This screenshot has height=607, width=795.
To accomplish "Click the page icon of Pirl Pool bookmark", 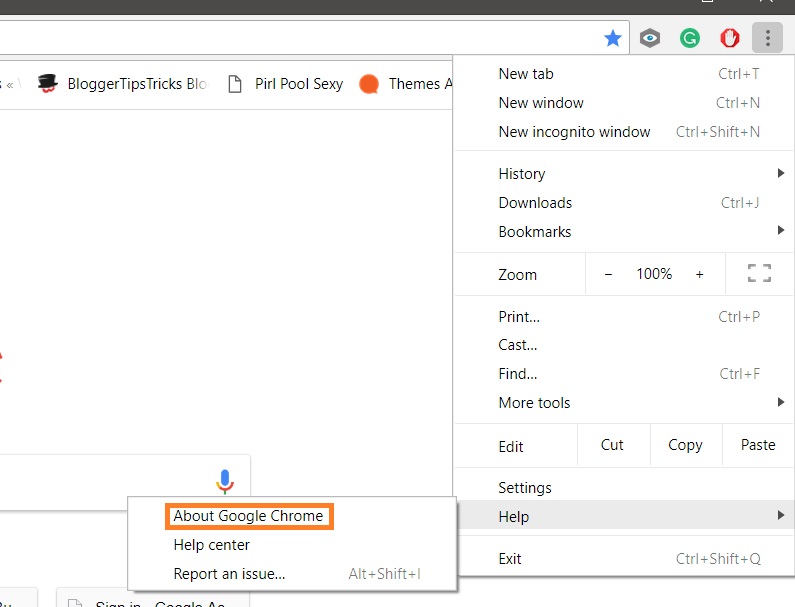I will (x=235, y=84).
